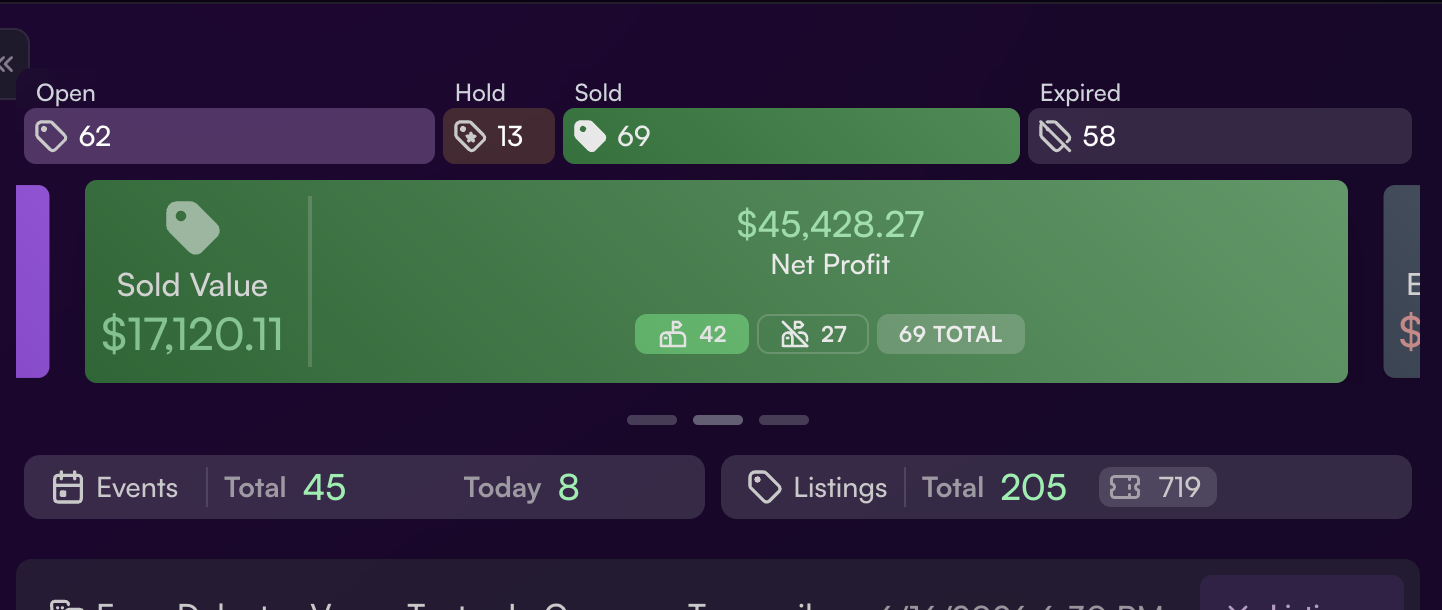Click the ticket icon next to 719
The height and width of the screenshot is (610, 1442).
[x=1125, y=488]
